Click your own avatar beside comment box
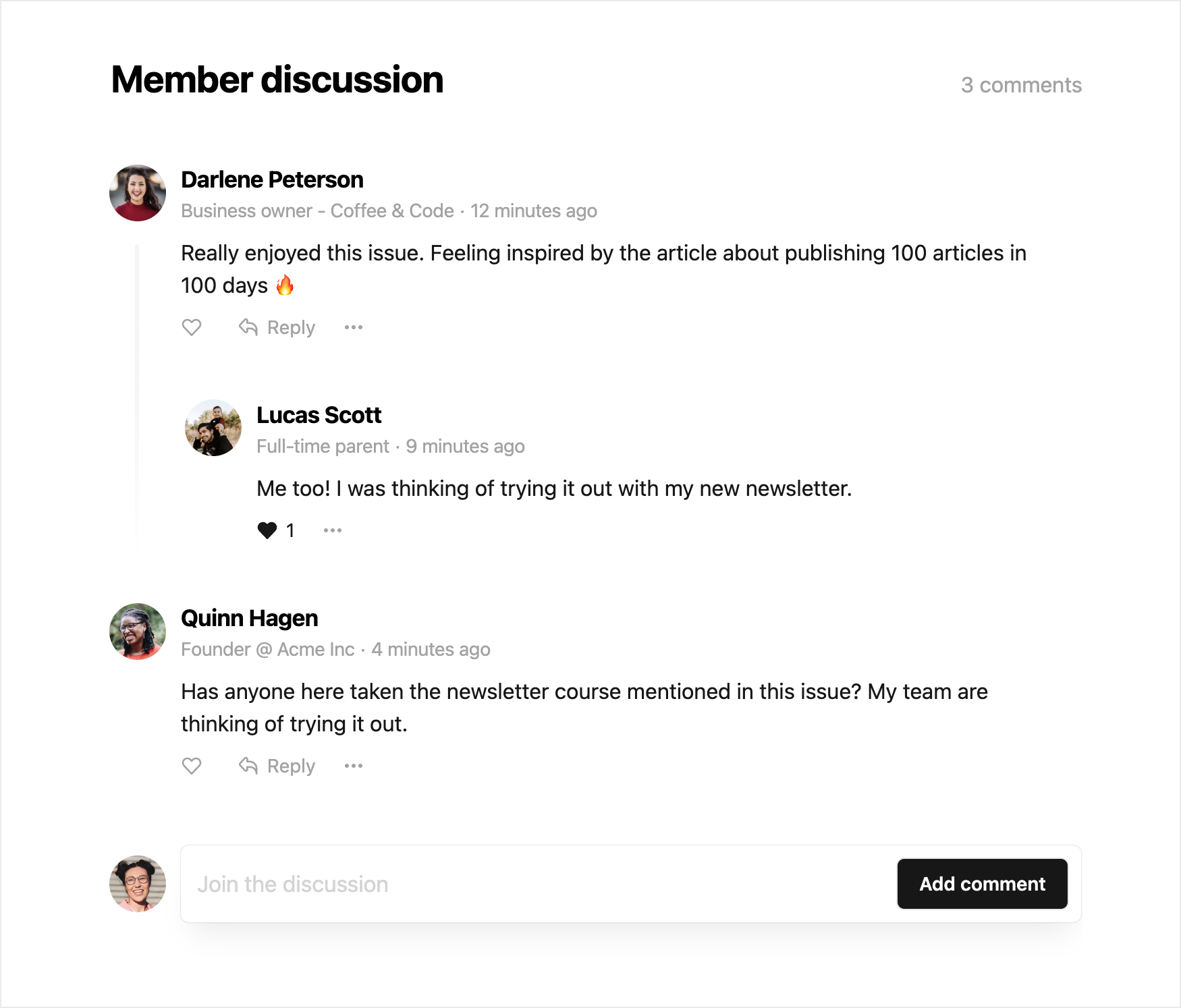This screenshot has width=1181, height=1008. [x=138, y=884]
